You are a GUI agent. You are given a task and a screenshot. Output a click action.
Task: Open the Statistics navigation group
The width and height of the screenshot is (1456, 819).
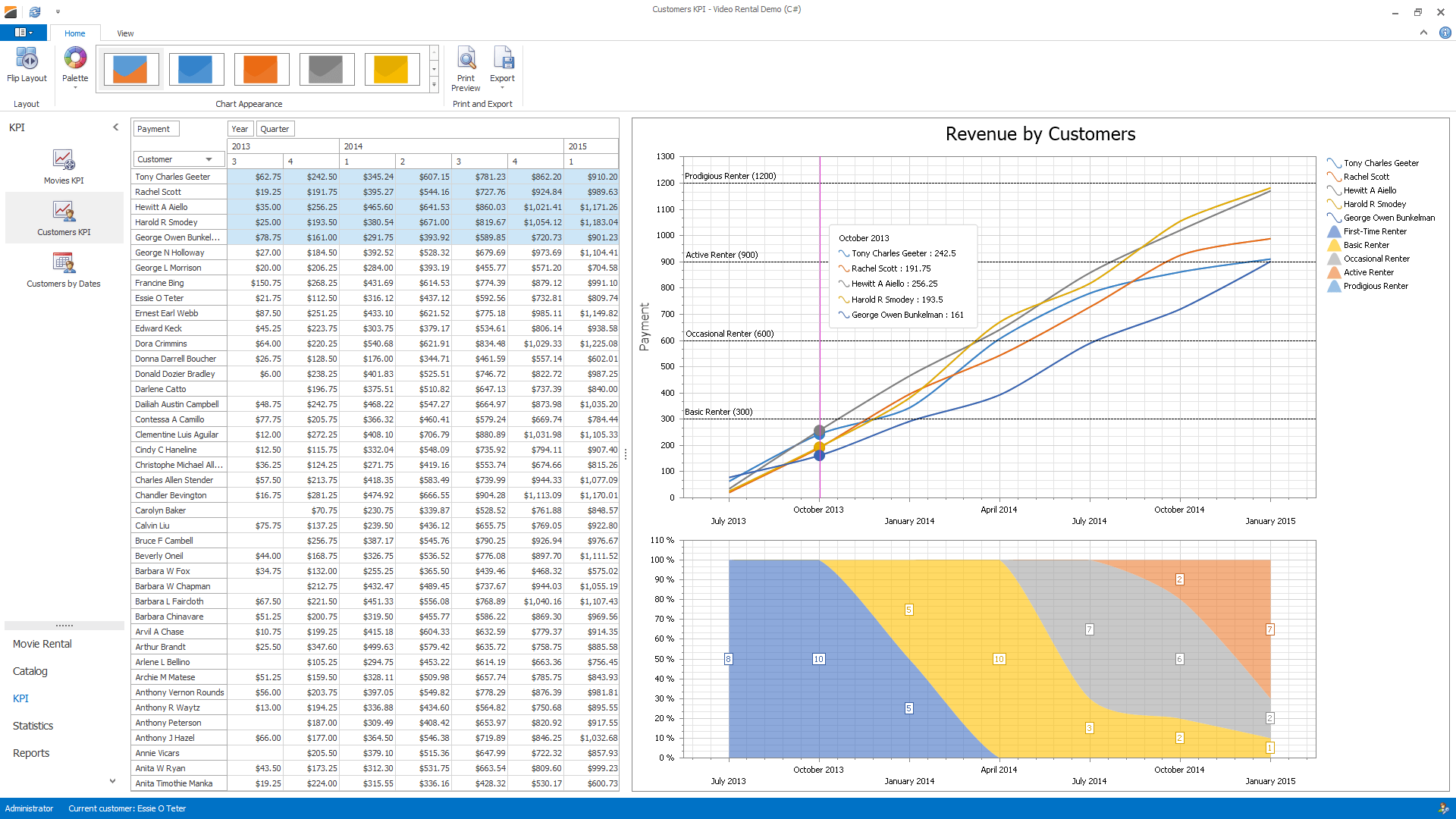(33, 726)
